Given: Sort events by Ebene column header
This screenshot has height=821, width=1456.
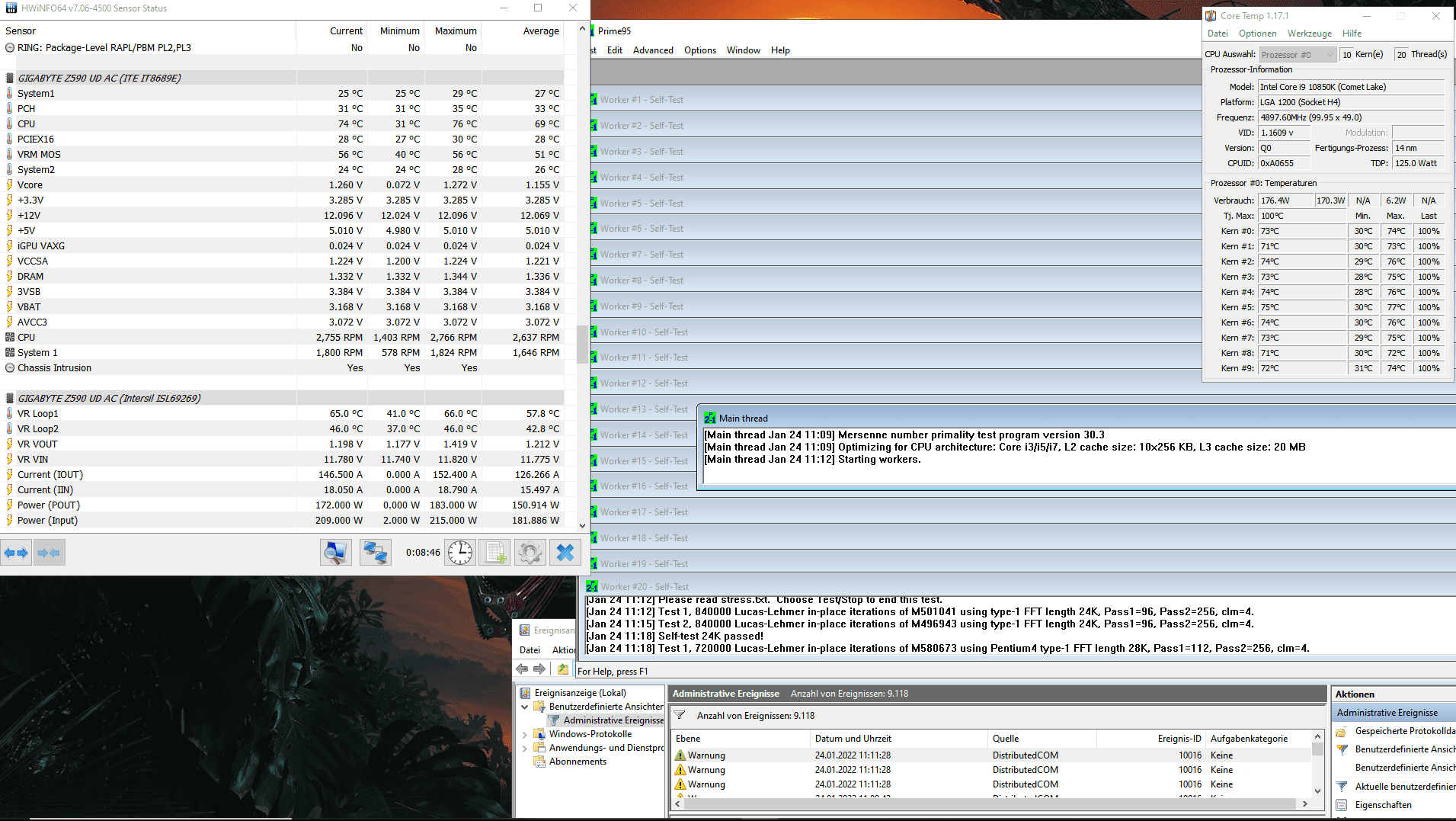Looking at the screenshot, I should 740,739.
